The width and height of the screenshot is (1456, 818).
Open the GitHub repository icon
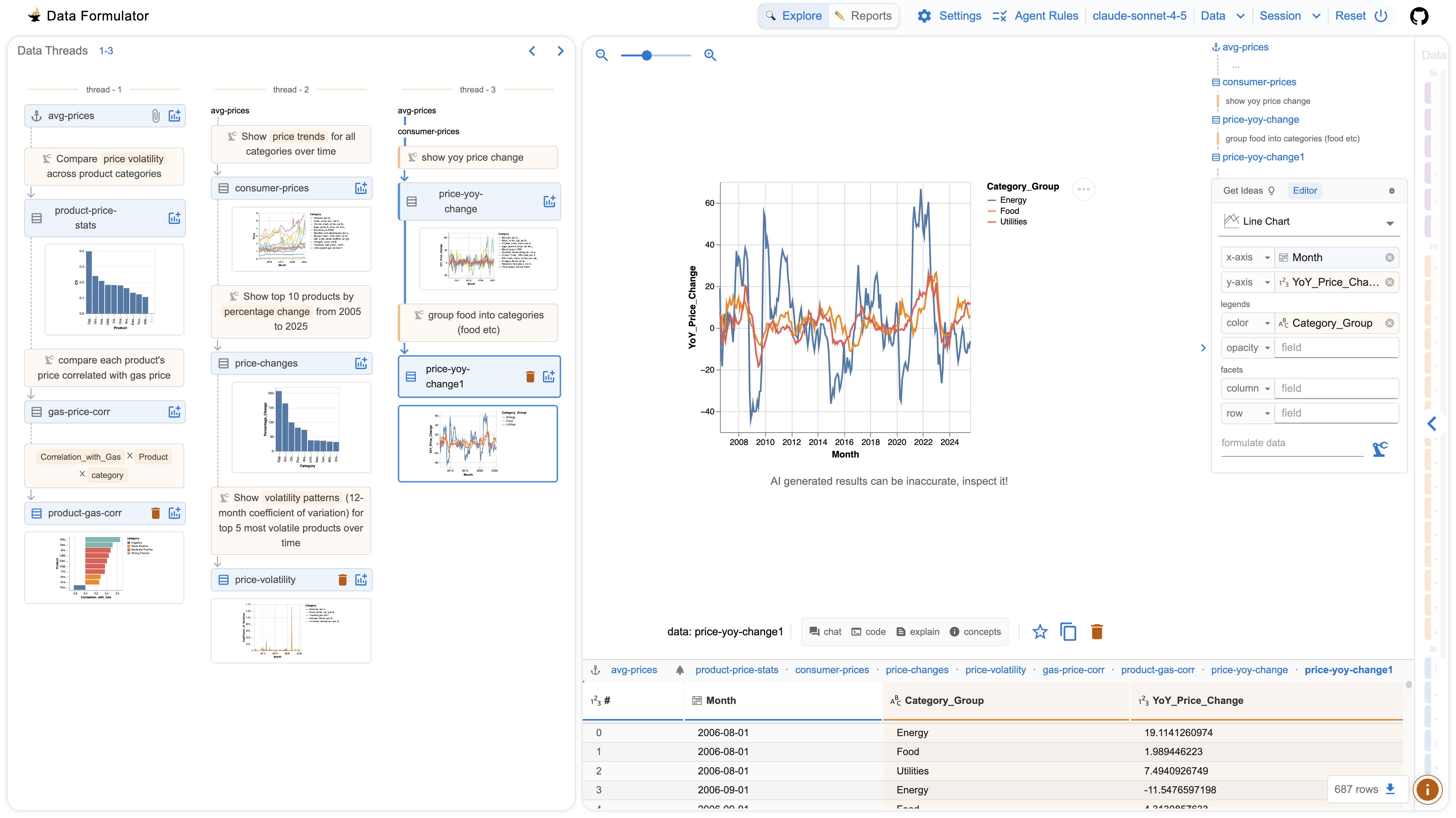coord(1420,16)
